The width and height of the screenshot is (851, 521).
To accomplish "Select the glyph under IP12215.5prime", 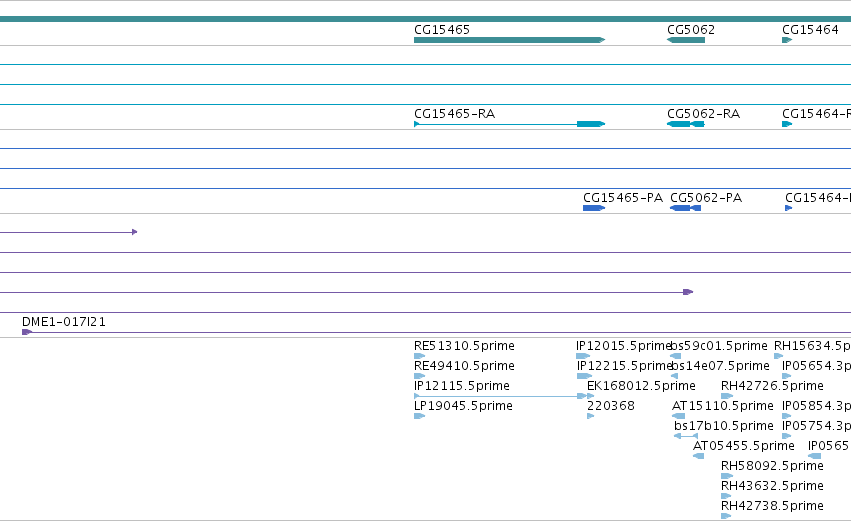I will click(585, 376).
